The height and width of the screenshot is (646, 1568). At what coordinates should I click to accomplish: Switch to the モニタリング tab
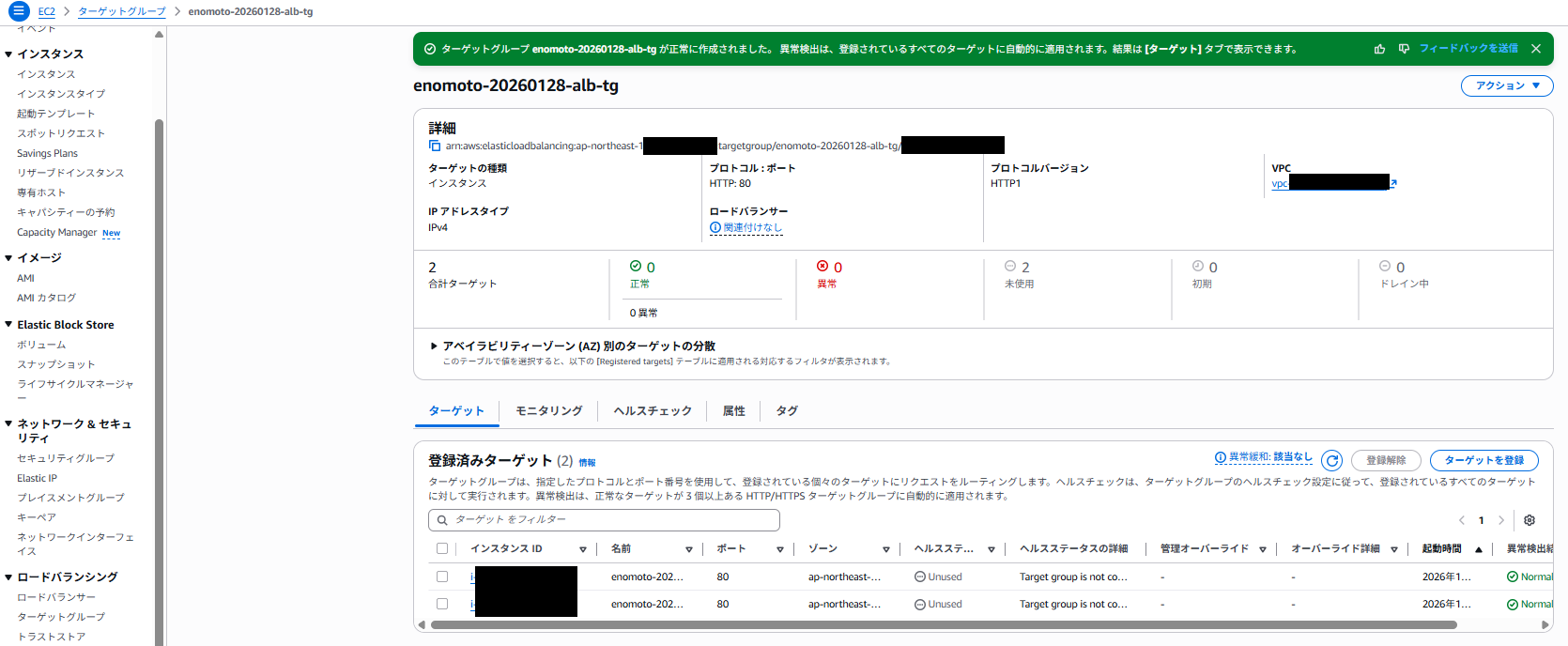click(548, 411)
